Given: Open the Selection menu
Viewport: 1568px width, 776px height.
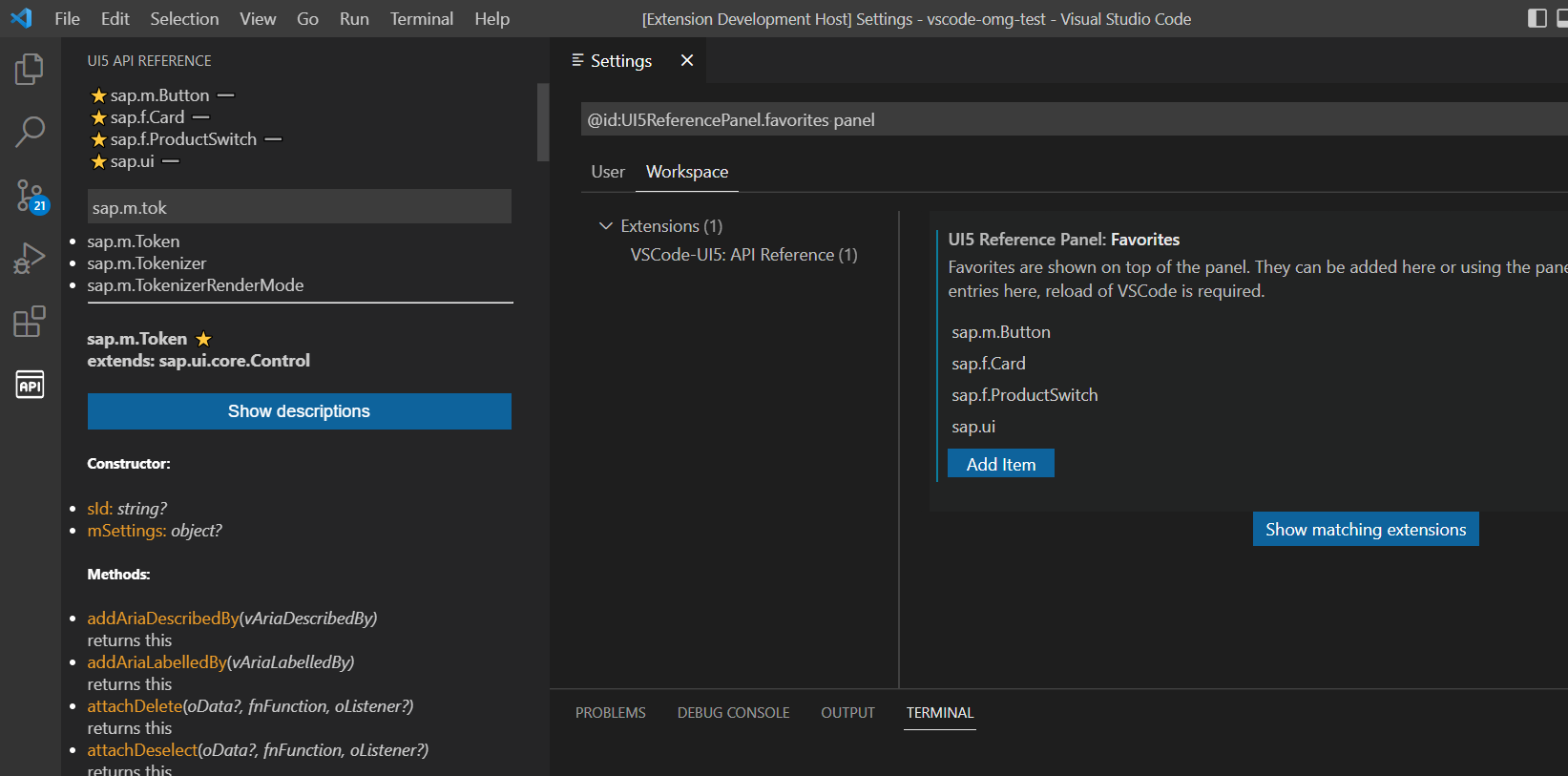Looking at the screenshot, I should tap(184, 19).
